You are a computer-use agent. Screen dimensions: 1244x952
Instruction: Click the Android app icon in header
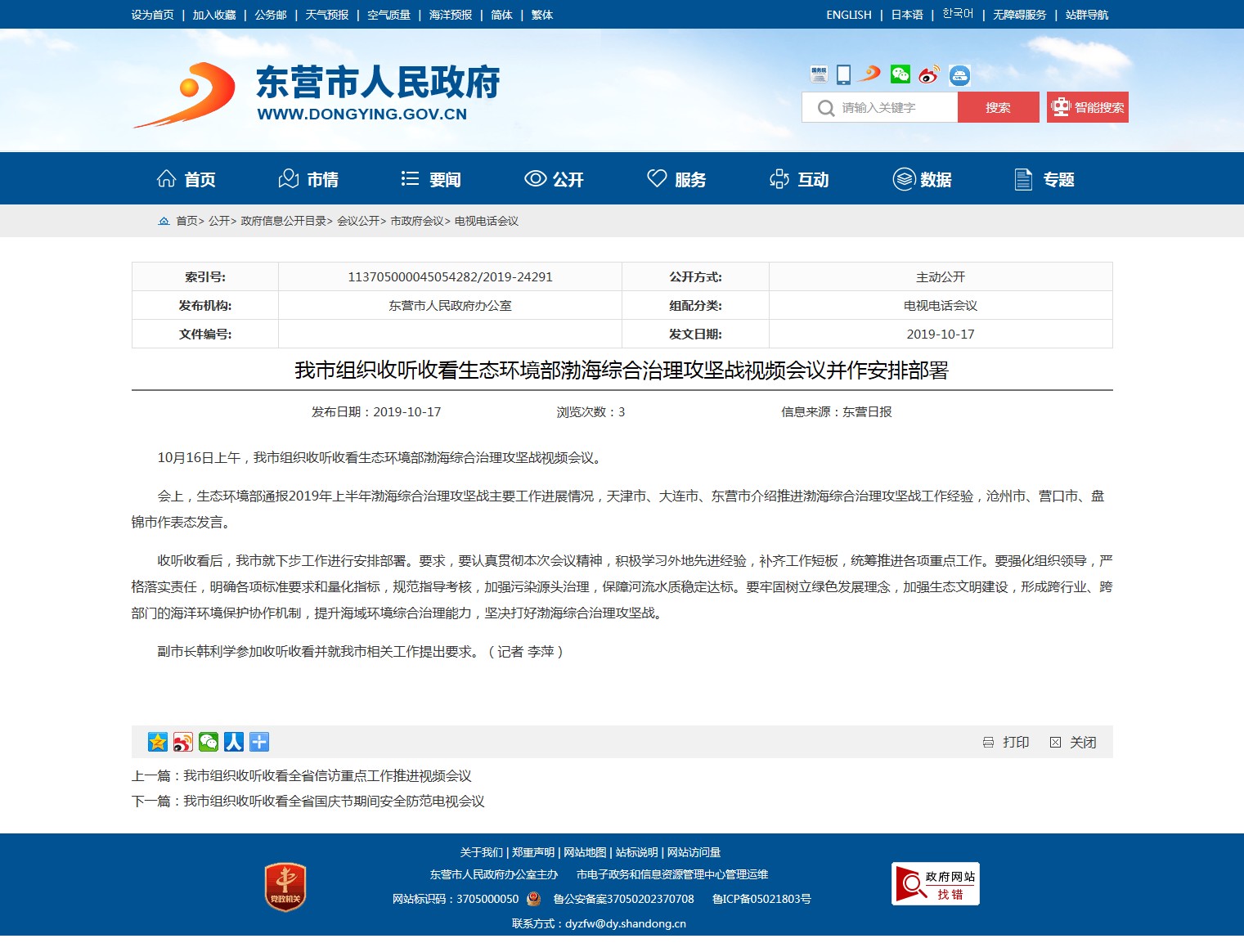959,75
